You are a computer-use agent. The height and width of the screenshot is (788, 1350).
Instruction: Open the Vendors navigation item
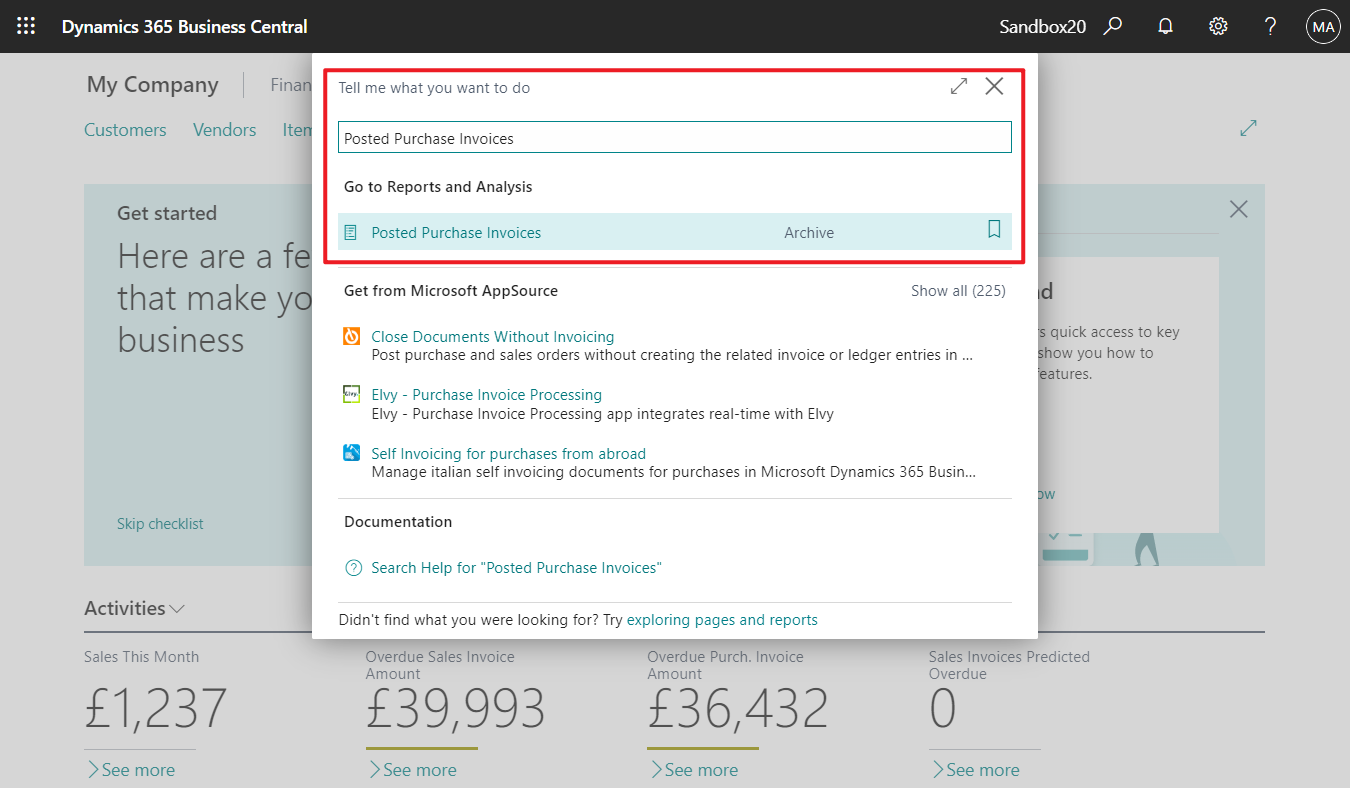click(x=224, y=129)
